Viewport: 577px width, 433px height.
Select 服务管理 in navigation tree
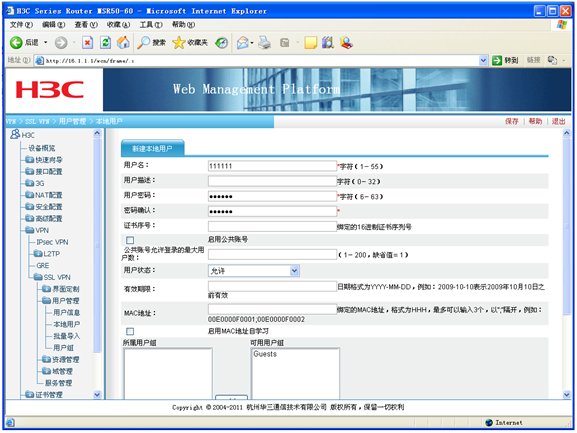[x=59, y=383]
